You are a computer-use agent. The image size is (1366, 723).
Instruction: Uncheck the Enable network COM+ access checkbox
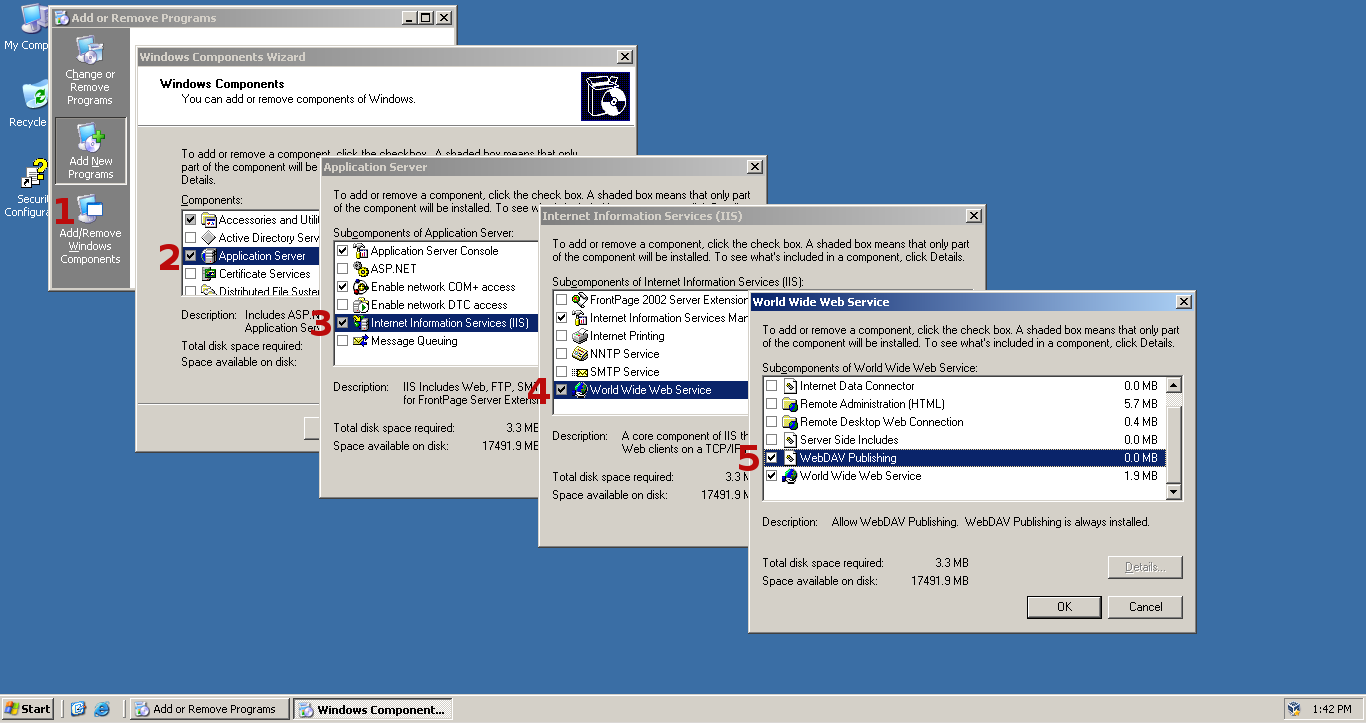[x=343, y=287]
